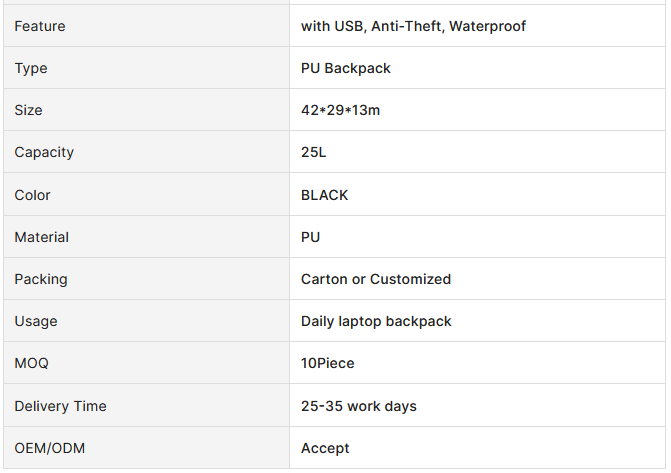
Task: Click the Material row label
Action: pos(42,237)
